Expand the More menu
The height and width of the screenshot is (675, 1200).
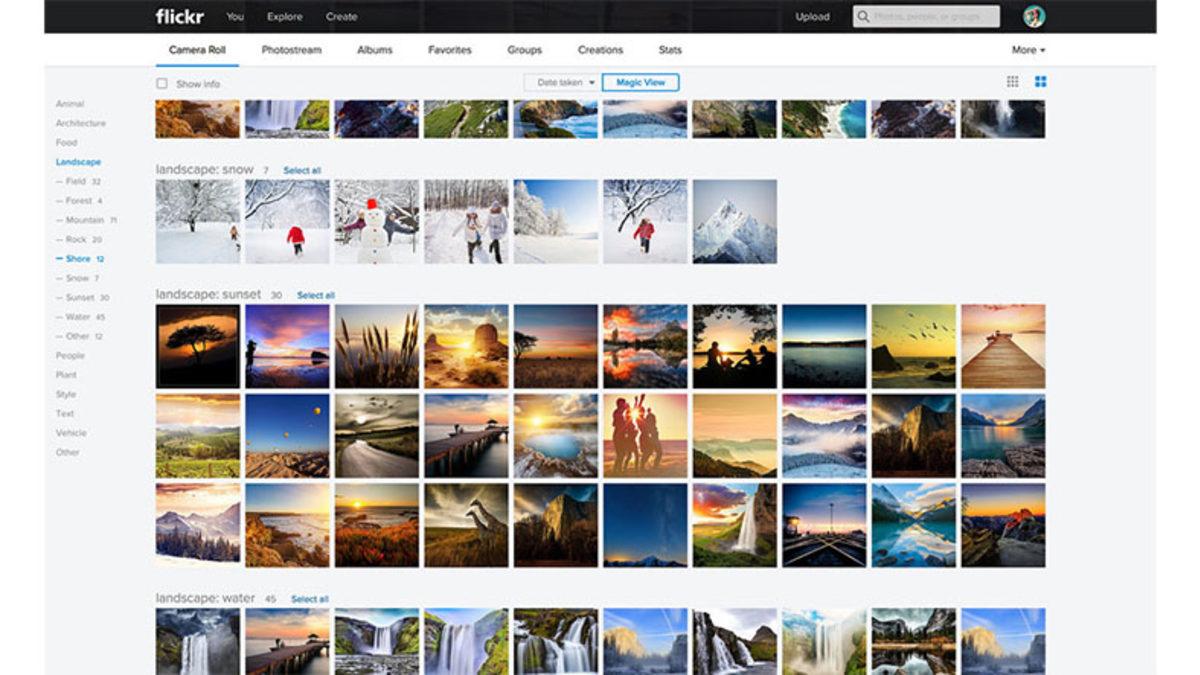tap(1027, 50)
